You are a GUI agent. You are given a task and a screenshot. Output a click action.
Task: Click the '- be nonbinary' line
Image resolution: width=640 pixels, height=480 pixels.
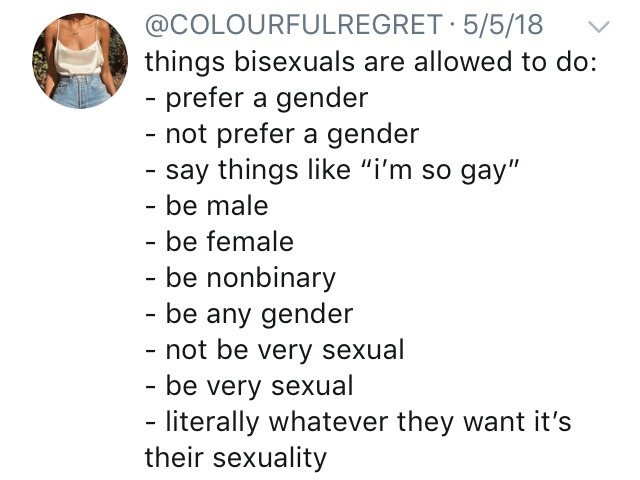click(x=240, y=278)
